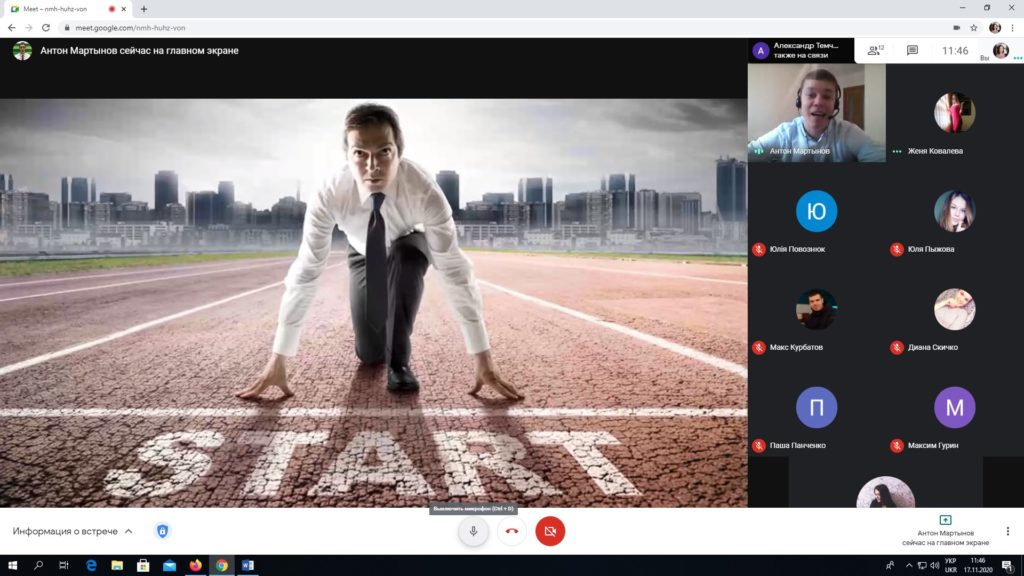Mute the microphone
Viewport: 1024px width, 576px height.
point(473,531)
